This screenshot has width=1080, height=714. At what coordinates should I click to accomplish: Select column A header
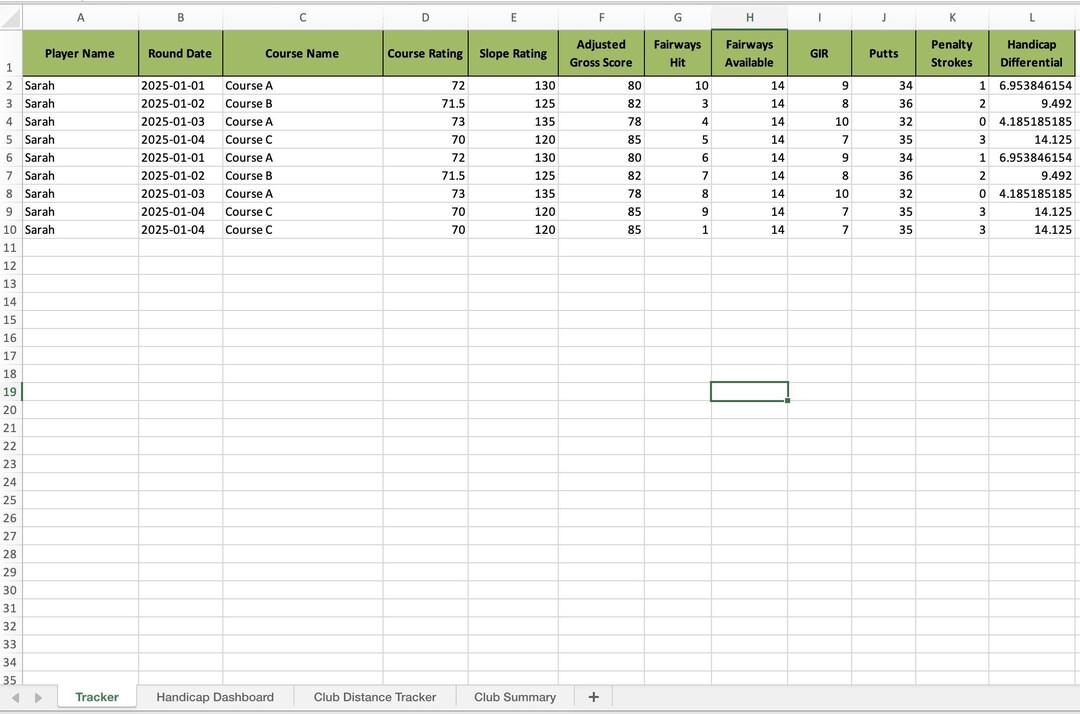pyautogui.click(x=80, y=17)
